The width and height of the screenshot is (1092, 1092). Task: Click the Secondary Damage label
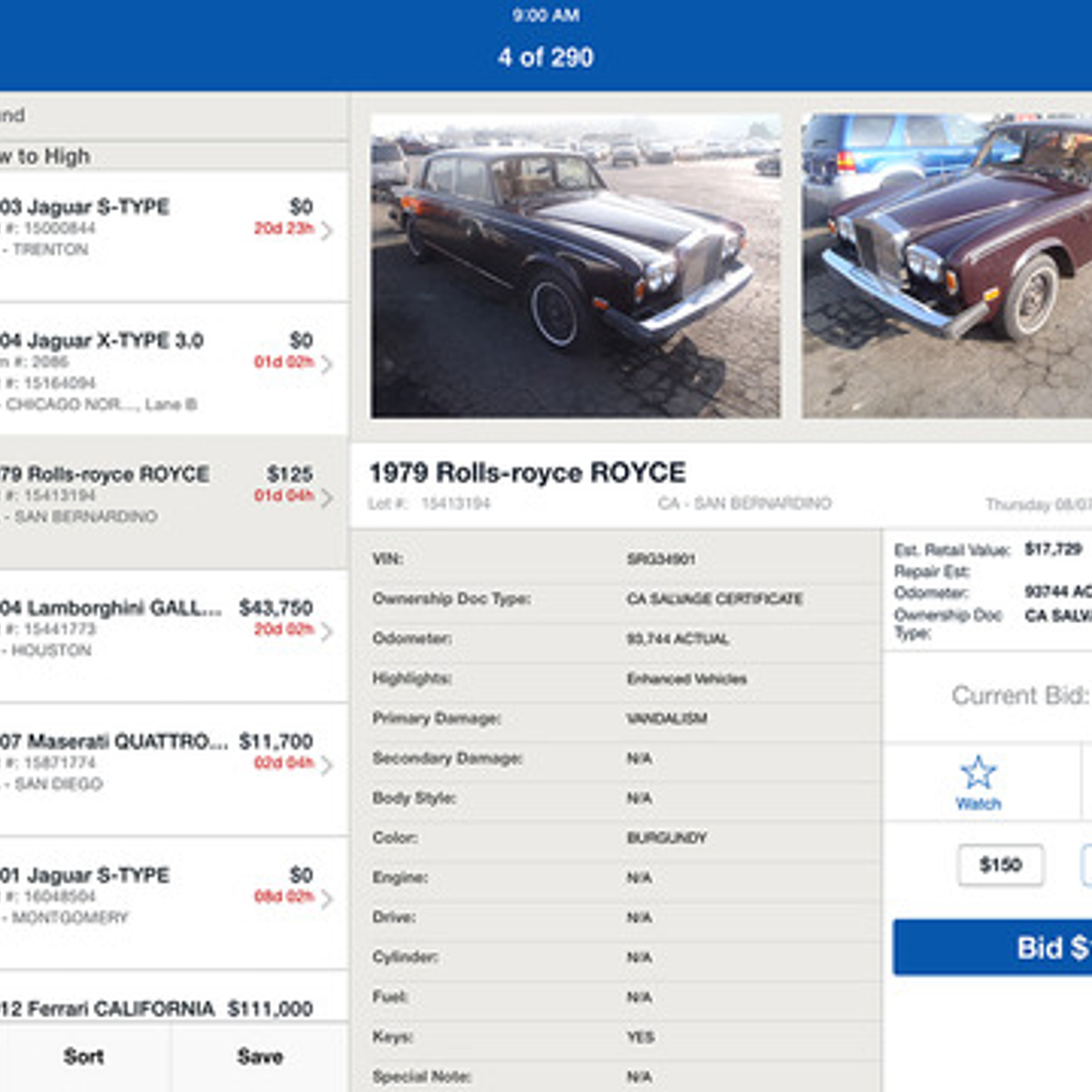(447, 758)
